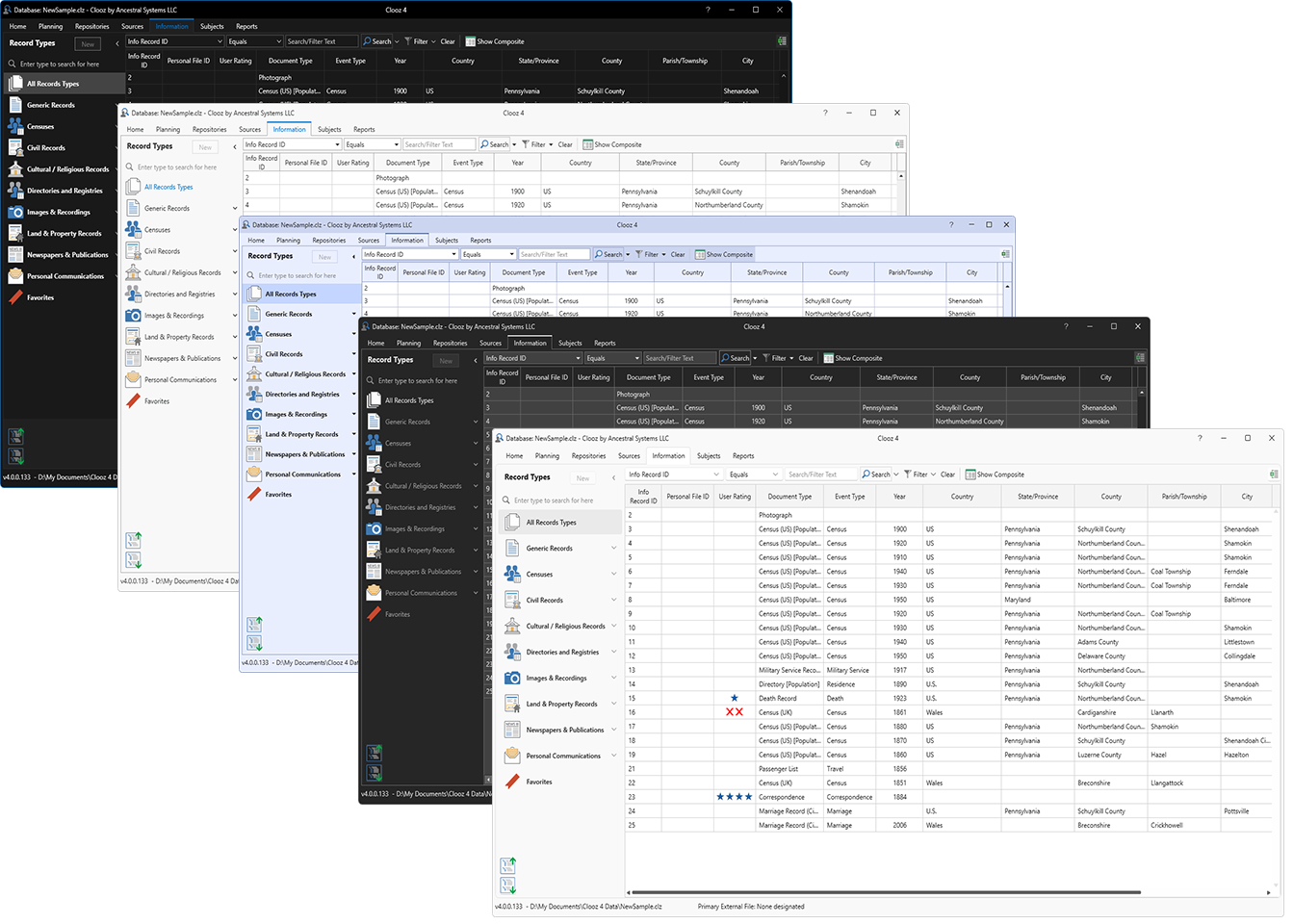Click Clear button in frontmost window
This screenshot has height=924, width=1293.
pos(947,475)
